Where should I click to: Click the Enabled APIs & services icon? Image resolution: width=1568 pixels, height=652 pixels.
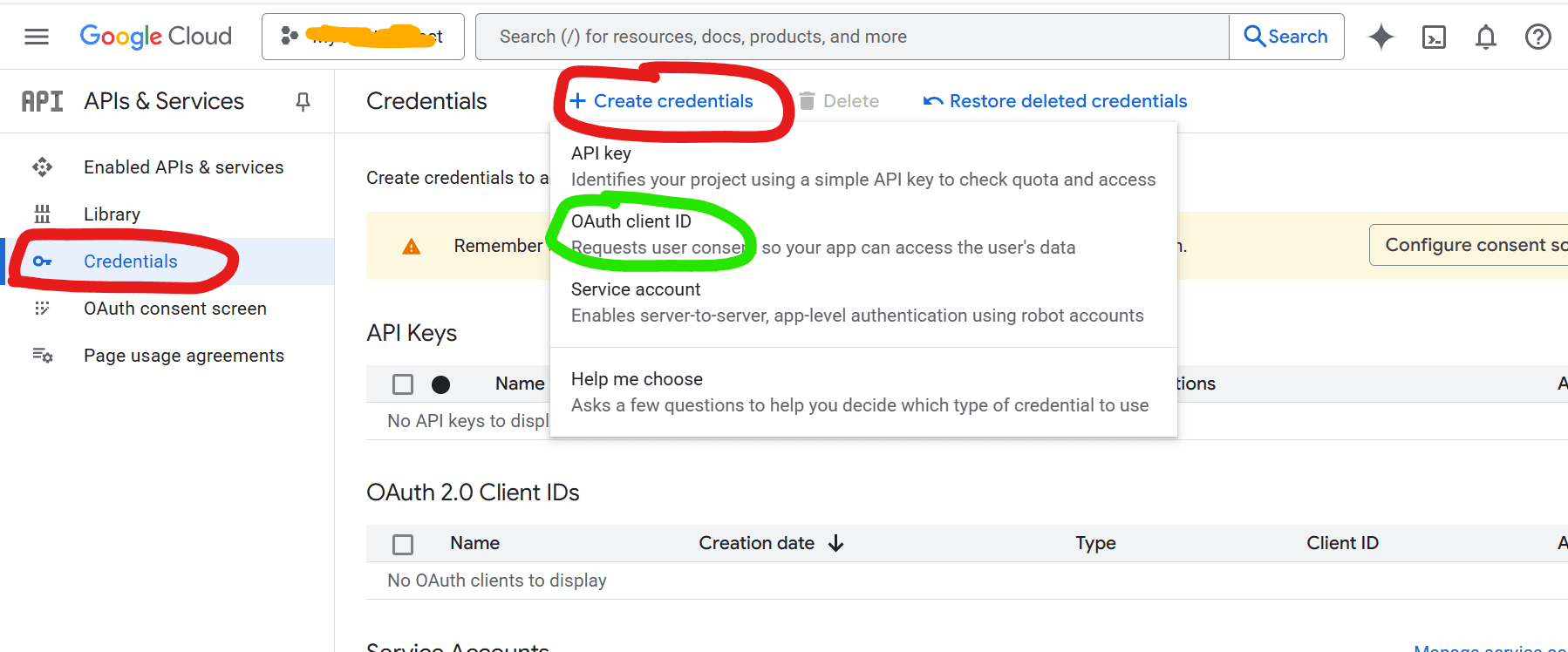click(x=42, y=167)
